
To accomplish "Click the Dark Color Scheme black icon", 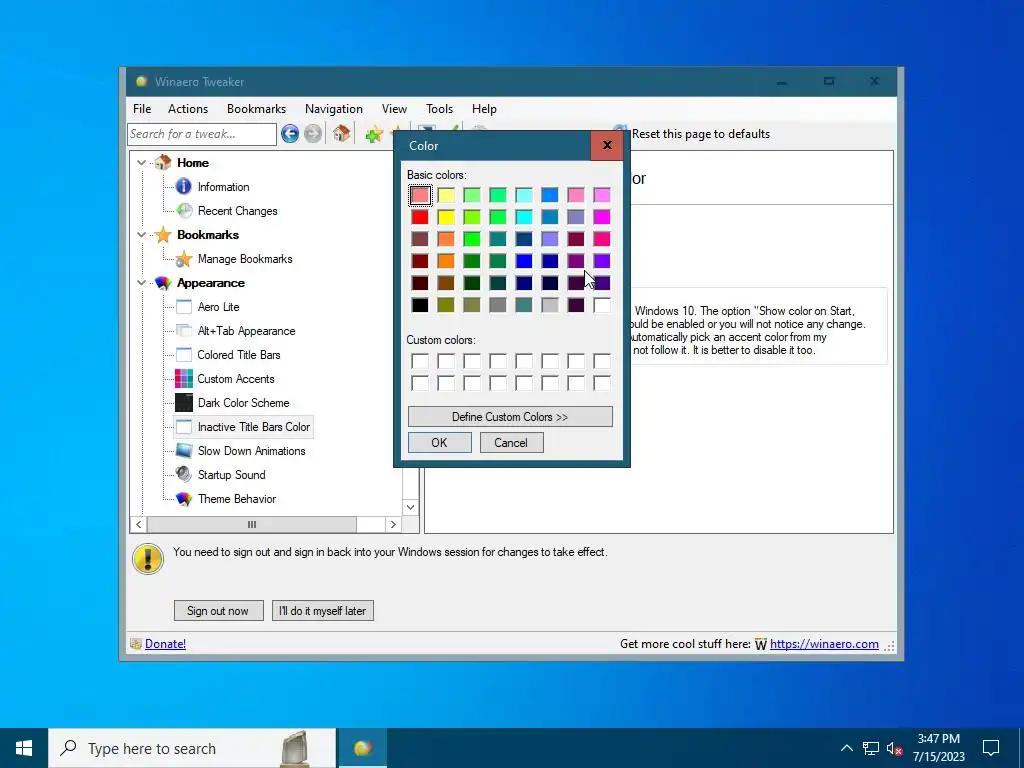I will coord(184,402).
